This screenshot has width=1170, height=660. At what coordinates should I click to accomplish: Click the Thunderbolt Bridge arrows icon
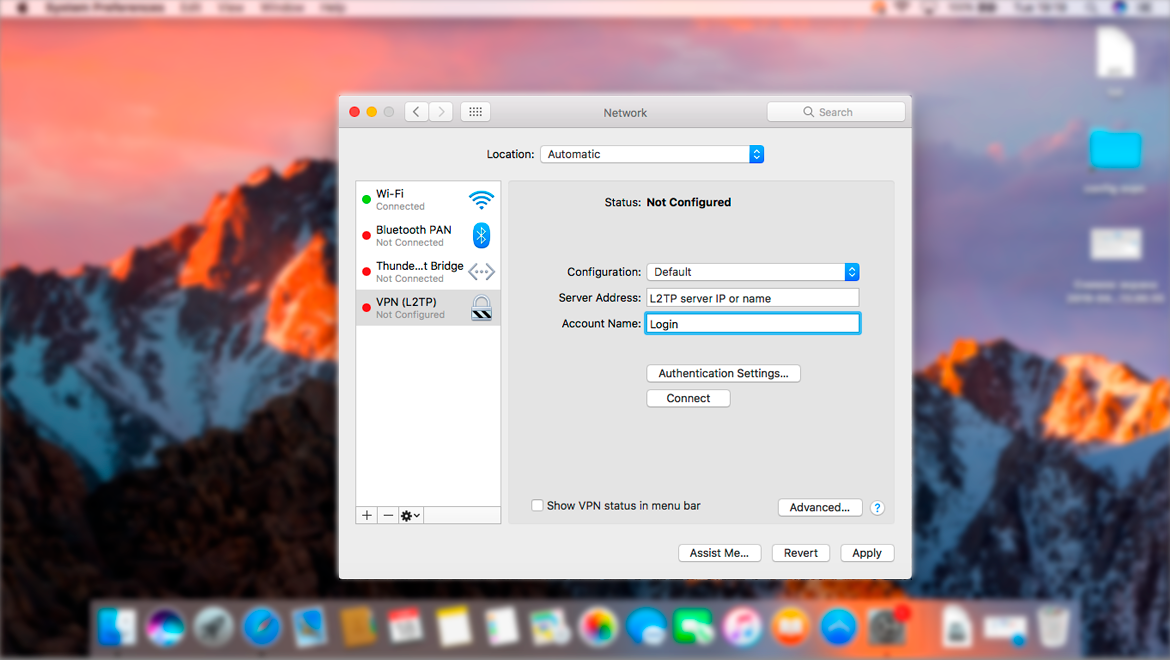click(x=481, y=271)
